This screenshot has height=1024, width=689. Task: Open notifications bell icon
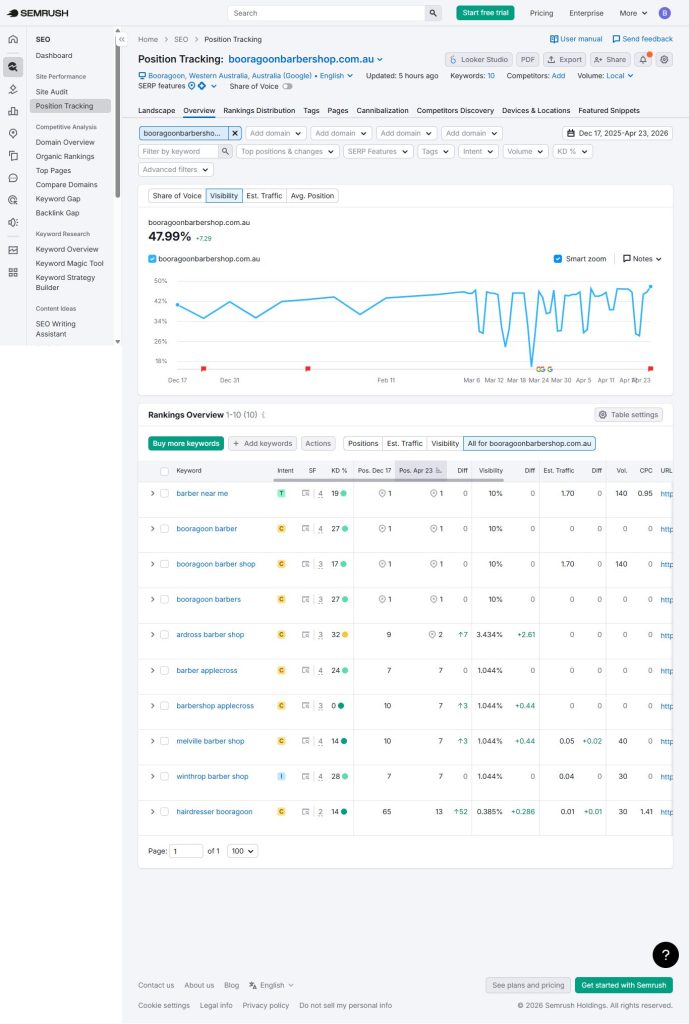tap(643, 59)
